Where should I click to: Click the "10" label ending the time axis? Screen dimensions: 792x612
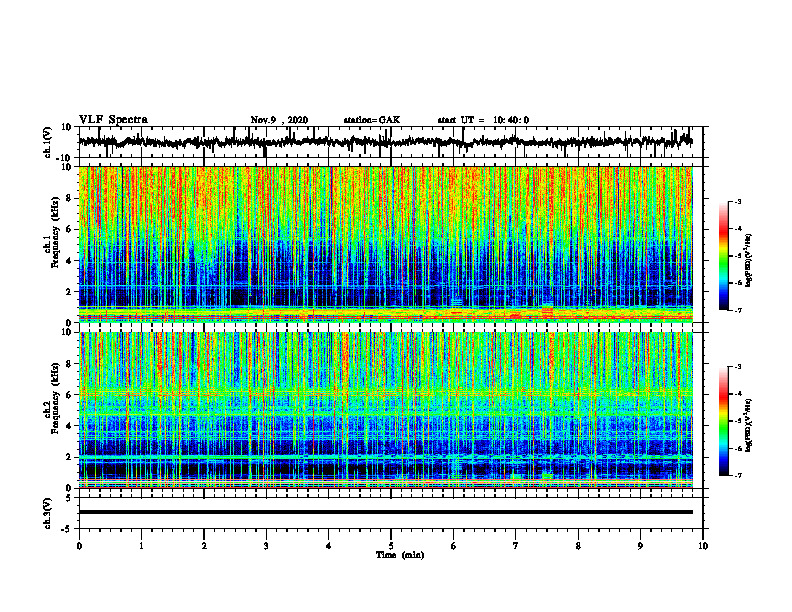pos(703,546)
